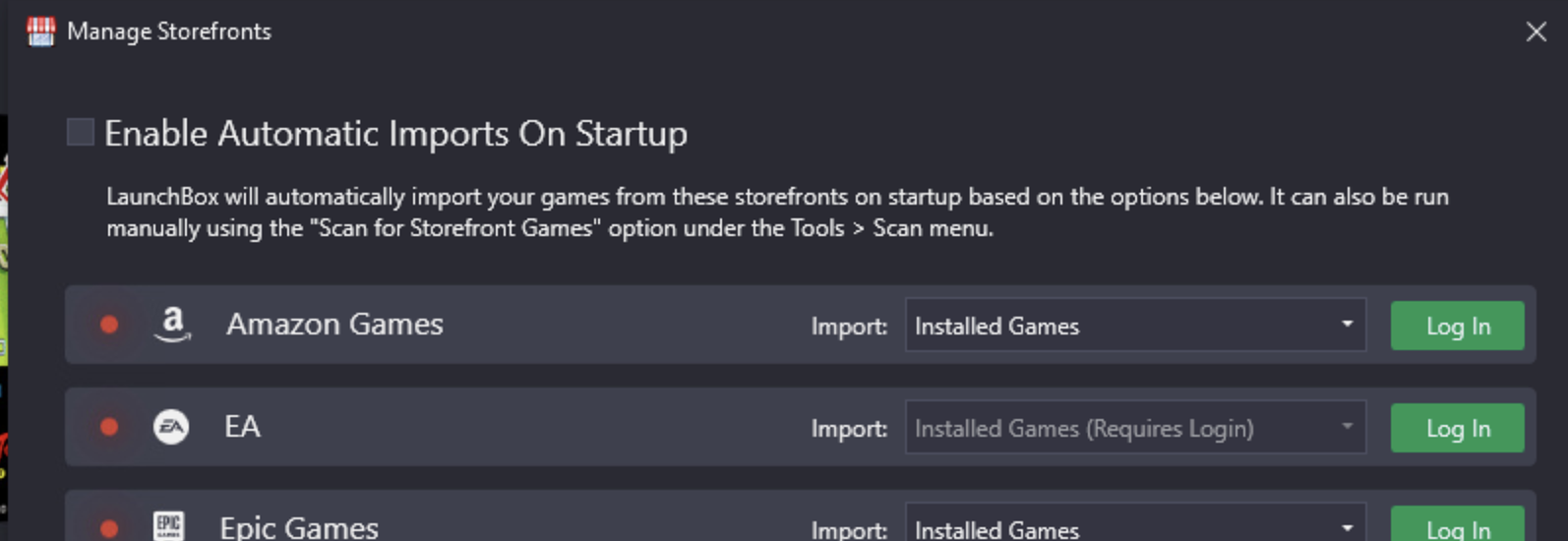Log in to Epic Games
The width and height of the screenshot is (1568, 541).
tap(1457, 524)
